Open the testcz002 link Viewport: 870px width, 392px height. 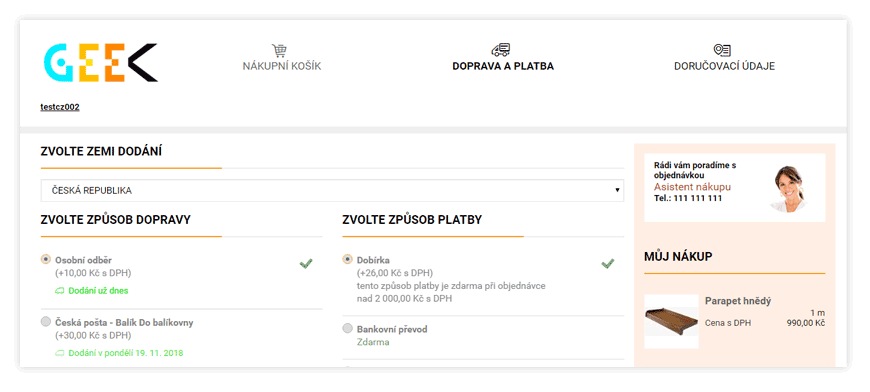coord(60,107)
